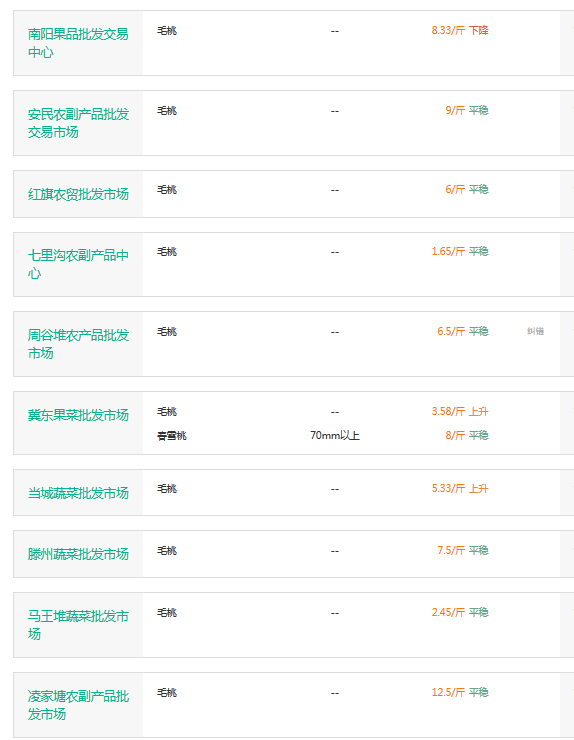Click the 7.5/斤 price entry
The width and height of the screenshot is (574, 740).
pyautogui.click(x=463, y=551)
